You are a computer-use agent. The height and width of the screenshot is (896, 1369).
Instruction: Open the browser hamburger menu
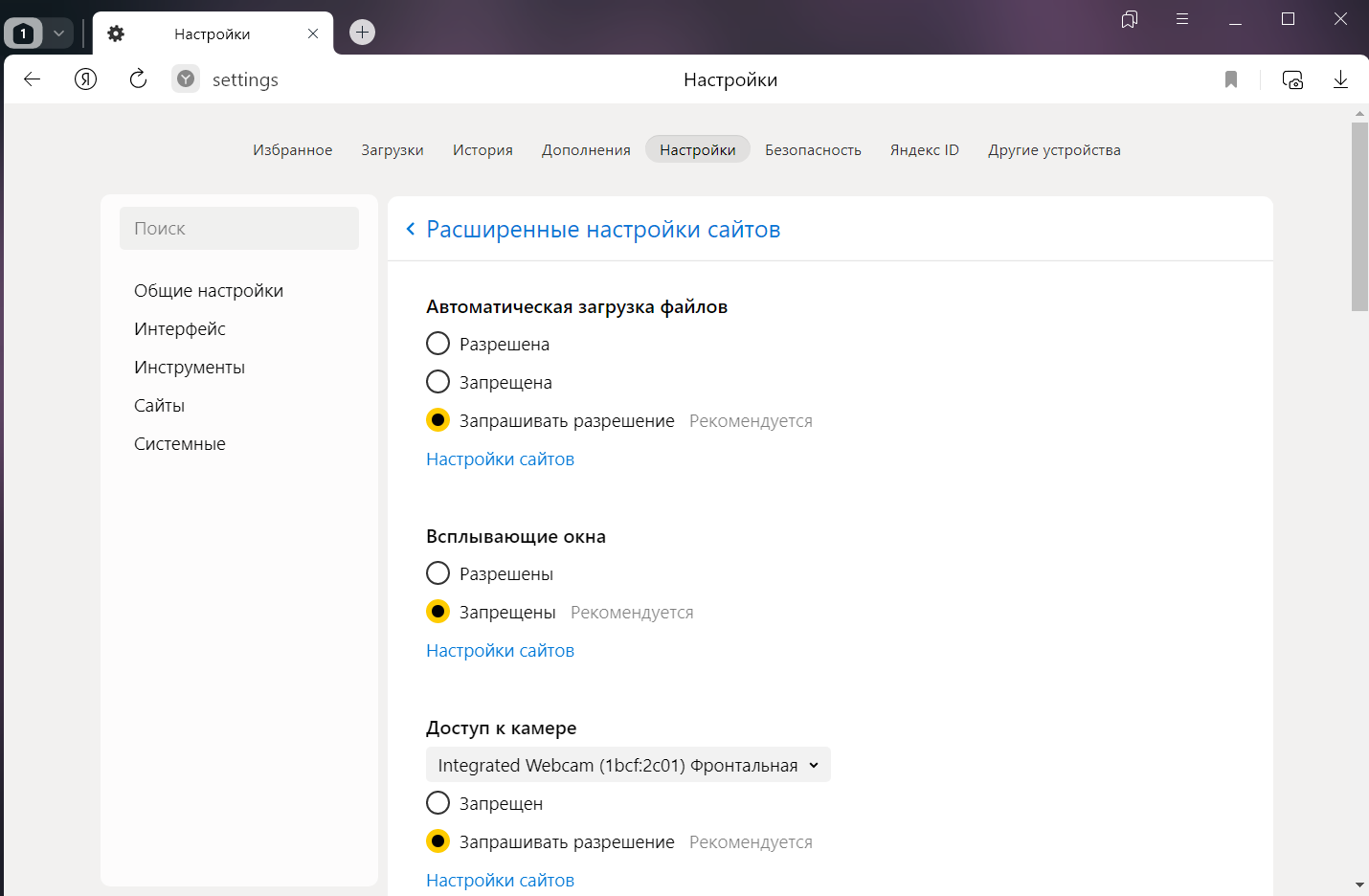1182,19
